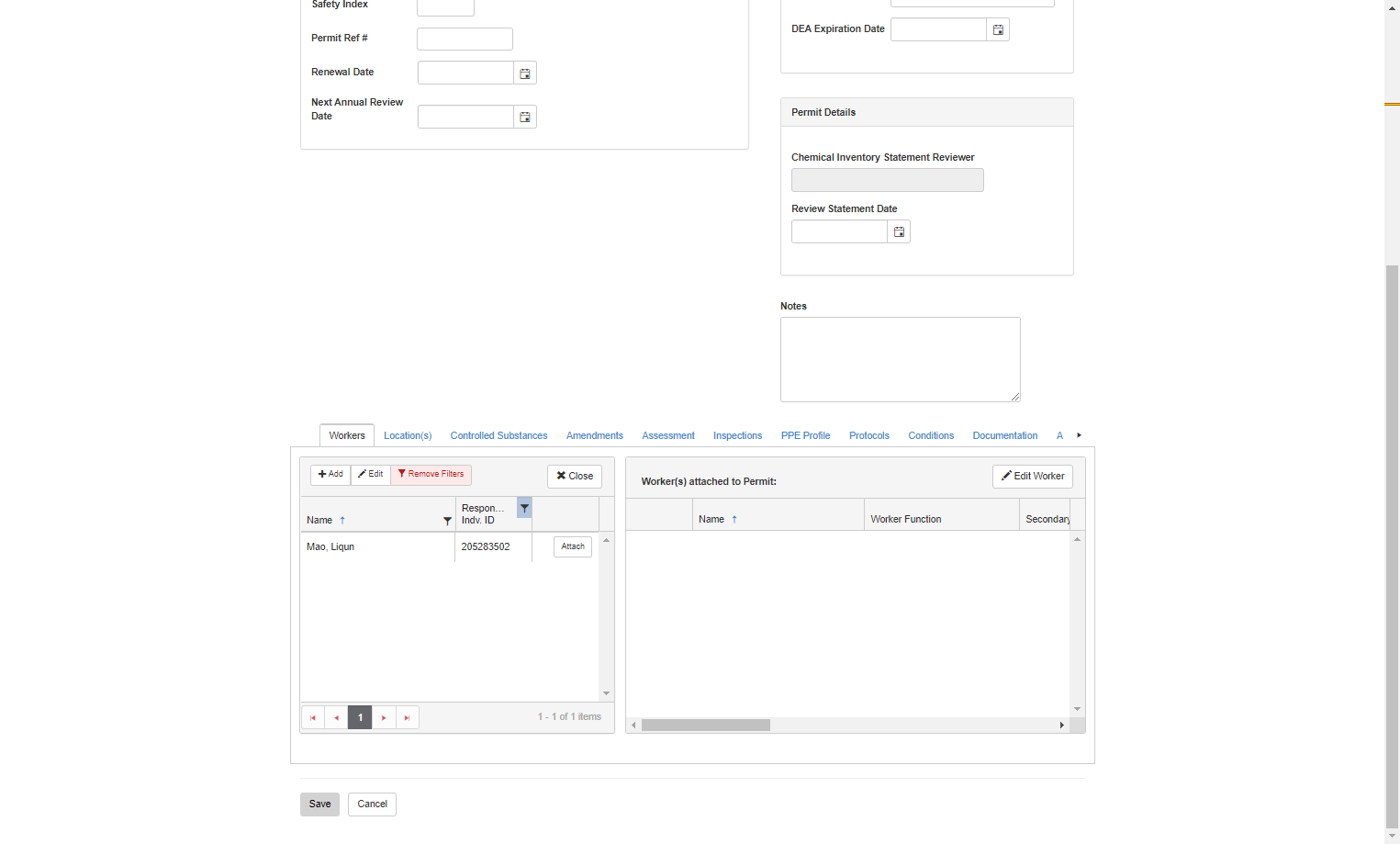Open the PPE Profile tab

(805, 435)
